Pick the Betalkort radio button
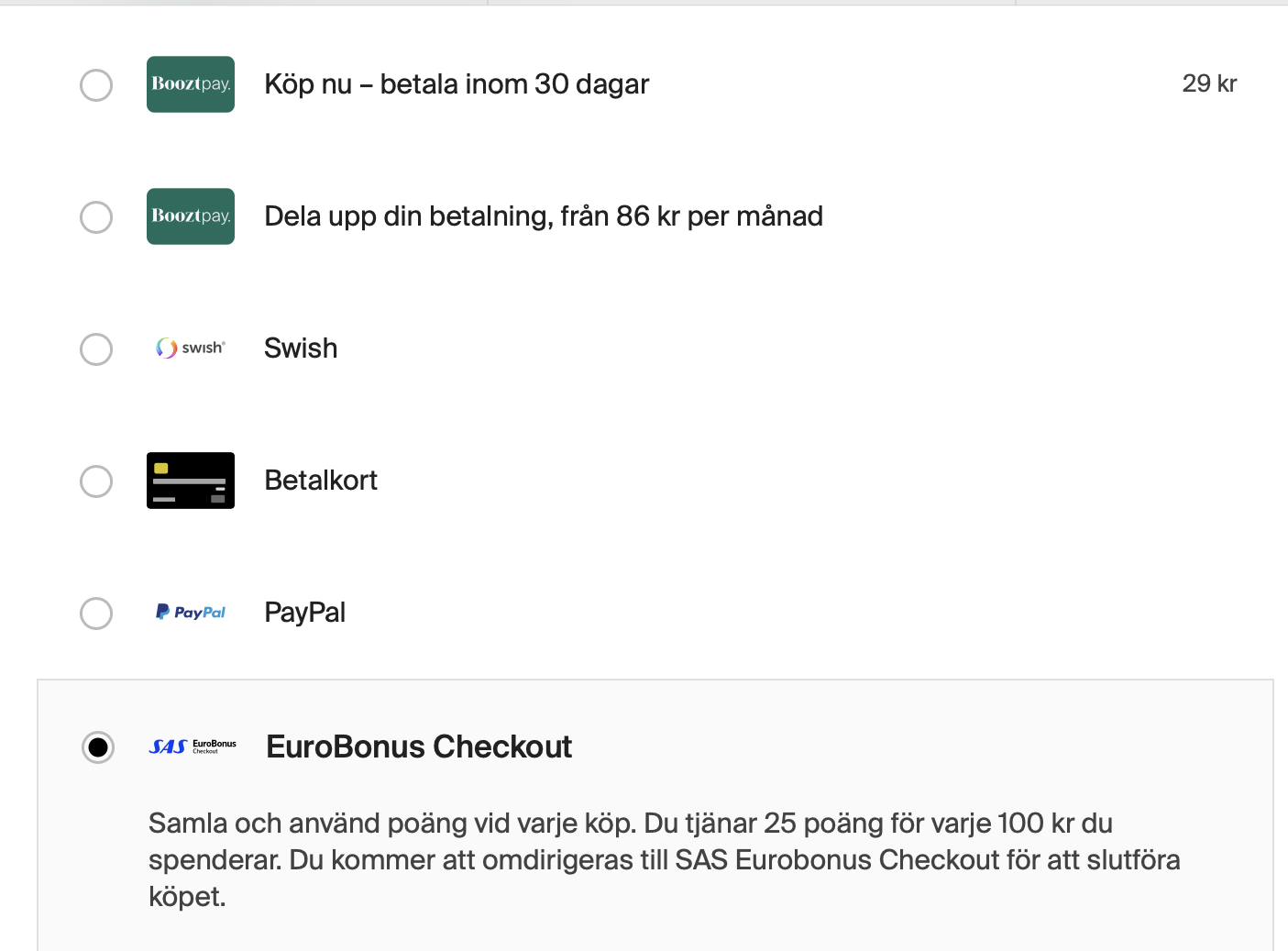Screen dimensions: 1288x951 pos(96,481)
